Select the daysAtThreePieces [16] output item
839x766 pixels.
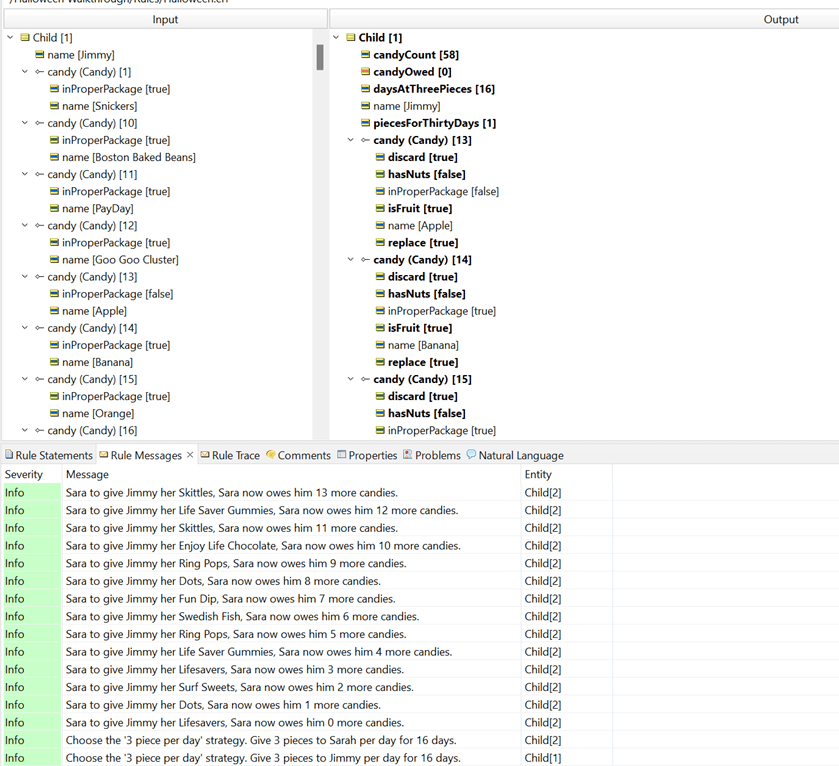click(x=434, y=89)
